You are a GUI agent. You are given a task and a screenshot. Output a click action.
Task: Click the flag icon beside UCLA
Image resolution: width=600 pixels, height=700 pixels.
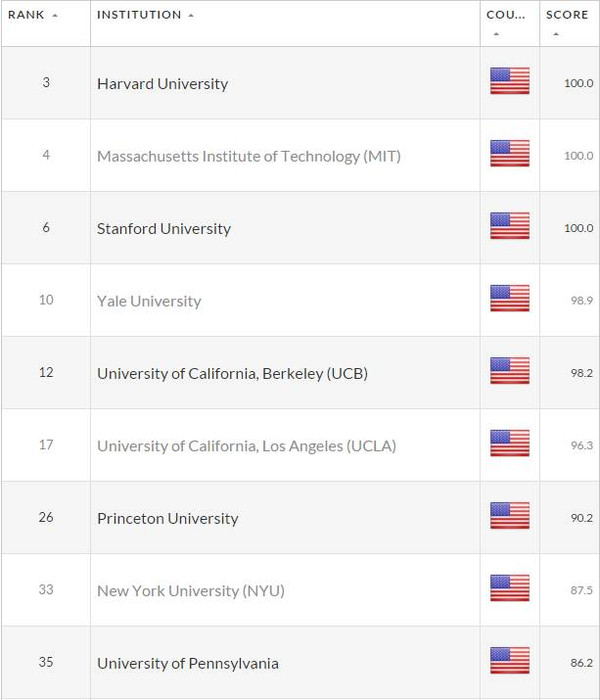point(509,443)
